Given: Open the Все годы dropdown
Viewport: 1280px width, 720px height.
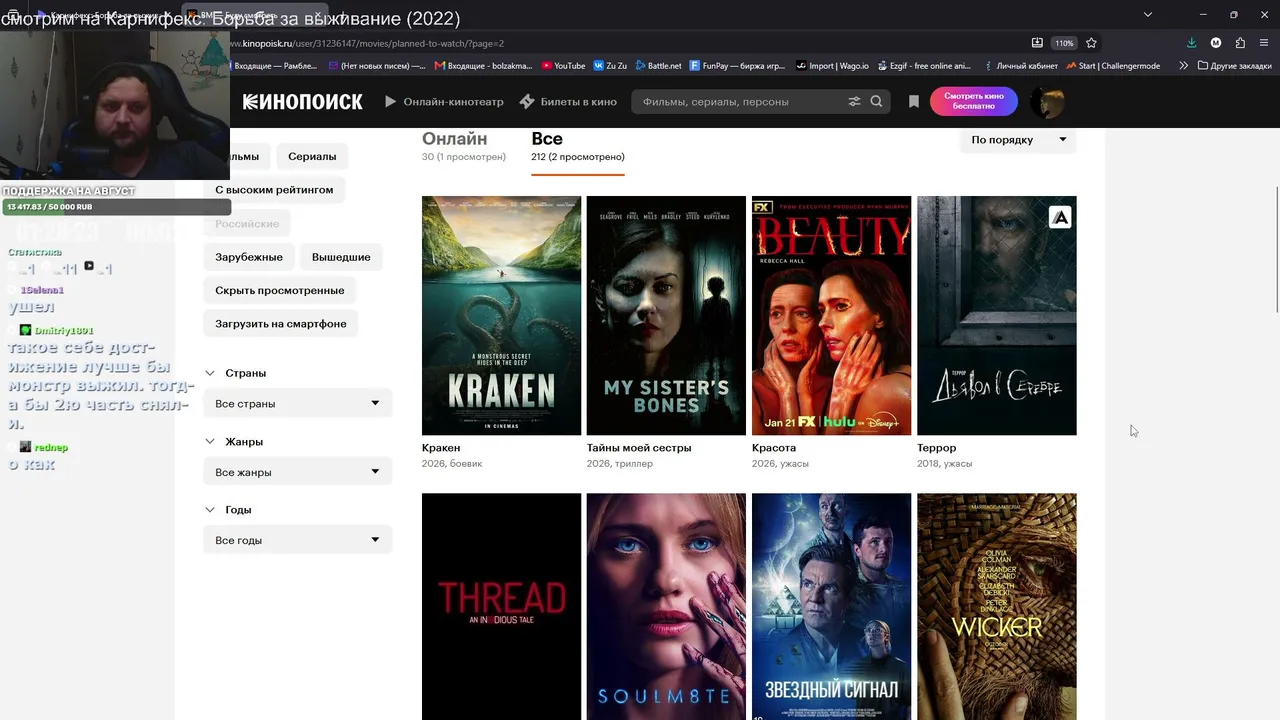Looking at the screenshot, I should [x=298, y=540].
